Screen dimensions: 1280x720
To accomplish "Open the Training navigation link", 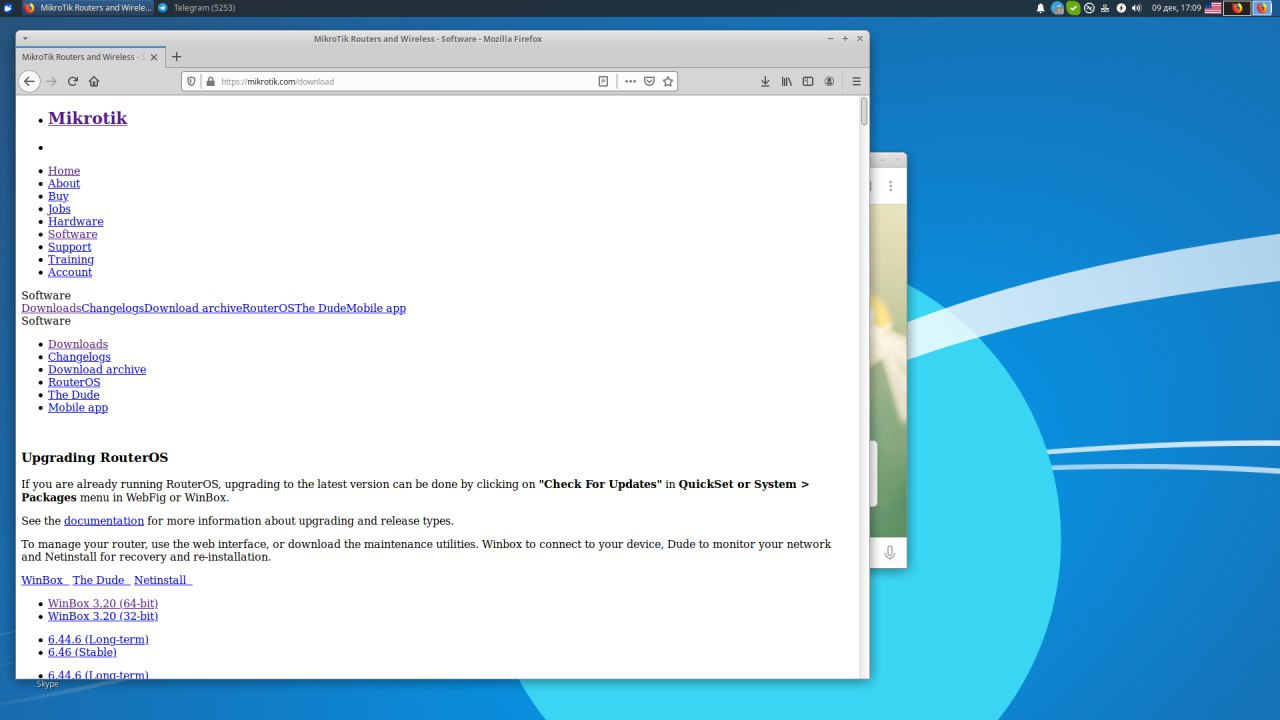I will 71,259.
